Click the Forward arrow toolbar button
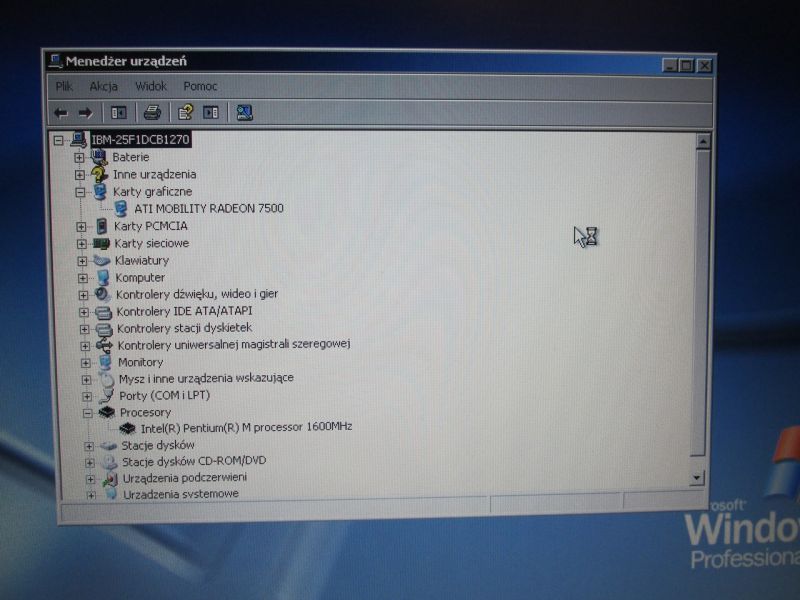 click(85, 113)
